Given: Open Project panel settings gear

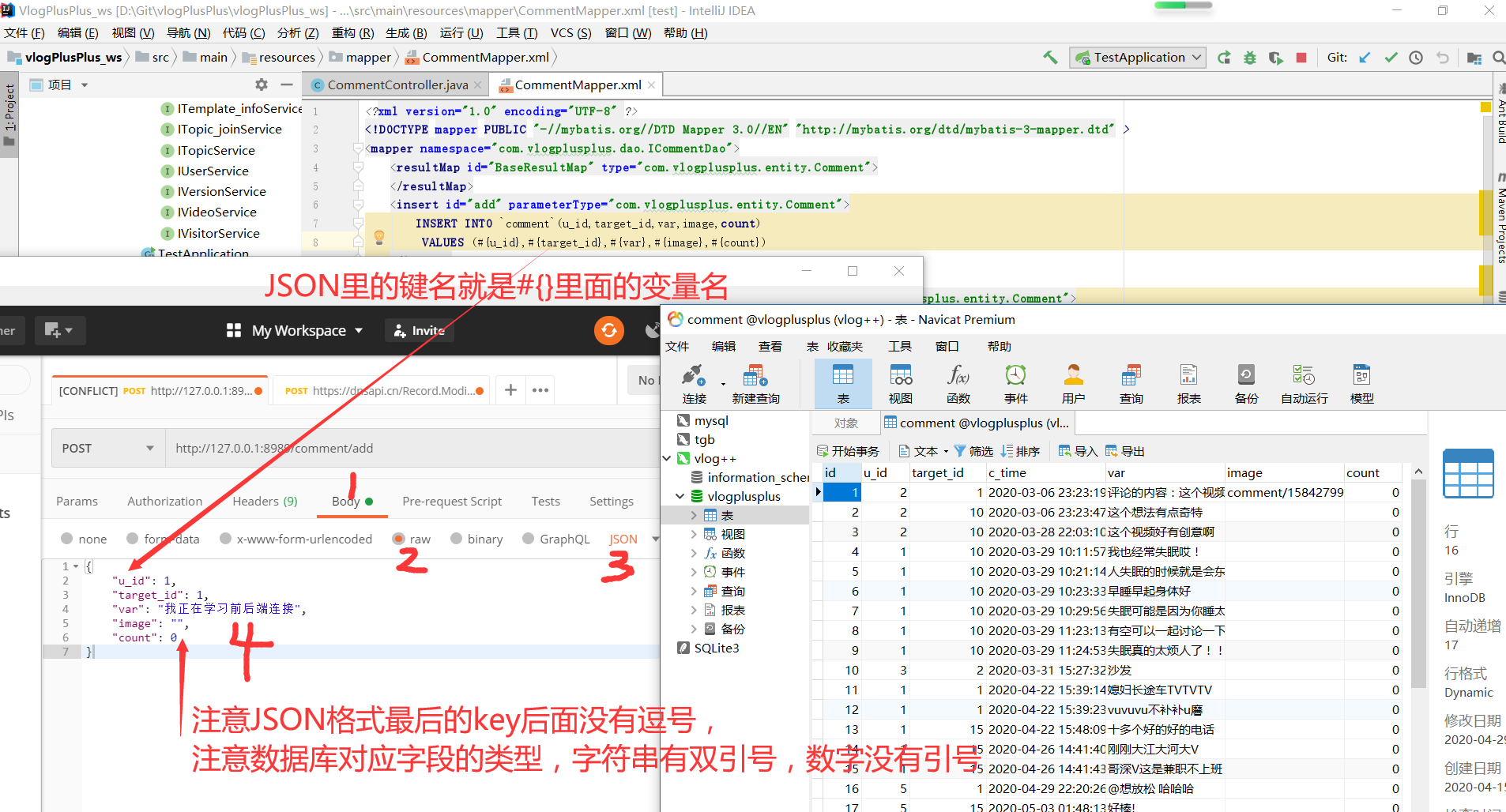Looking at the screenshot, I should [262, 85].
